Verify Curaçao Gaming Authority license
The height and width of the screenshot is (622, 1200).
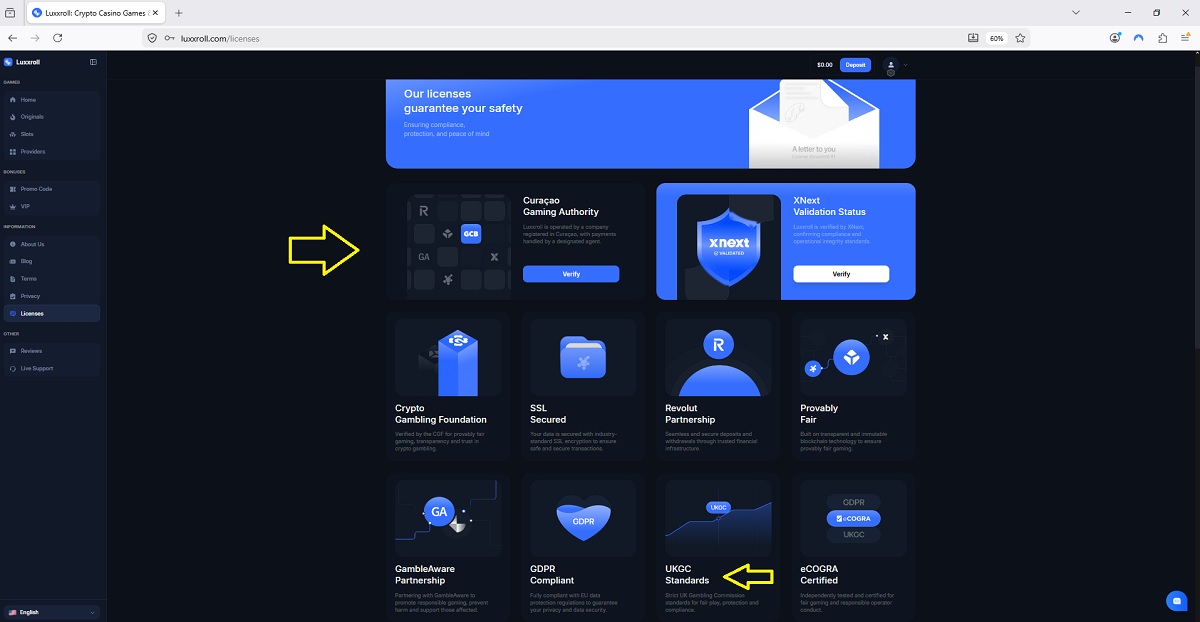click(x=571, y=274)
